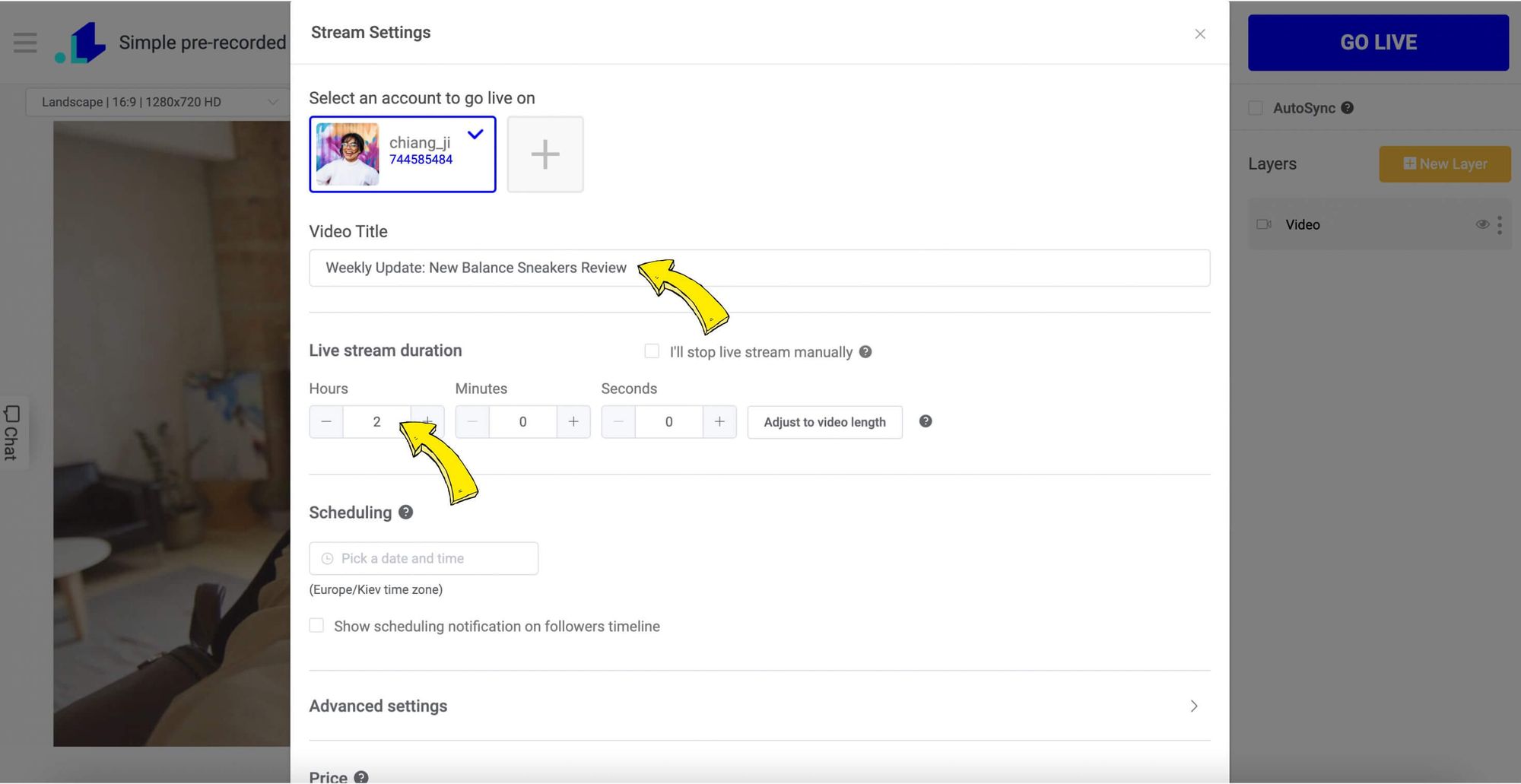Click the help icon next to AutoSync
Image resolution: width=1521 pixels, height=784 pixels.
[1348, 107]
